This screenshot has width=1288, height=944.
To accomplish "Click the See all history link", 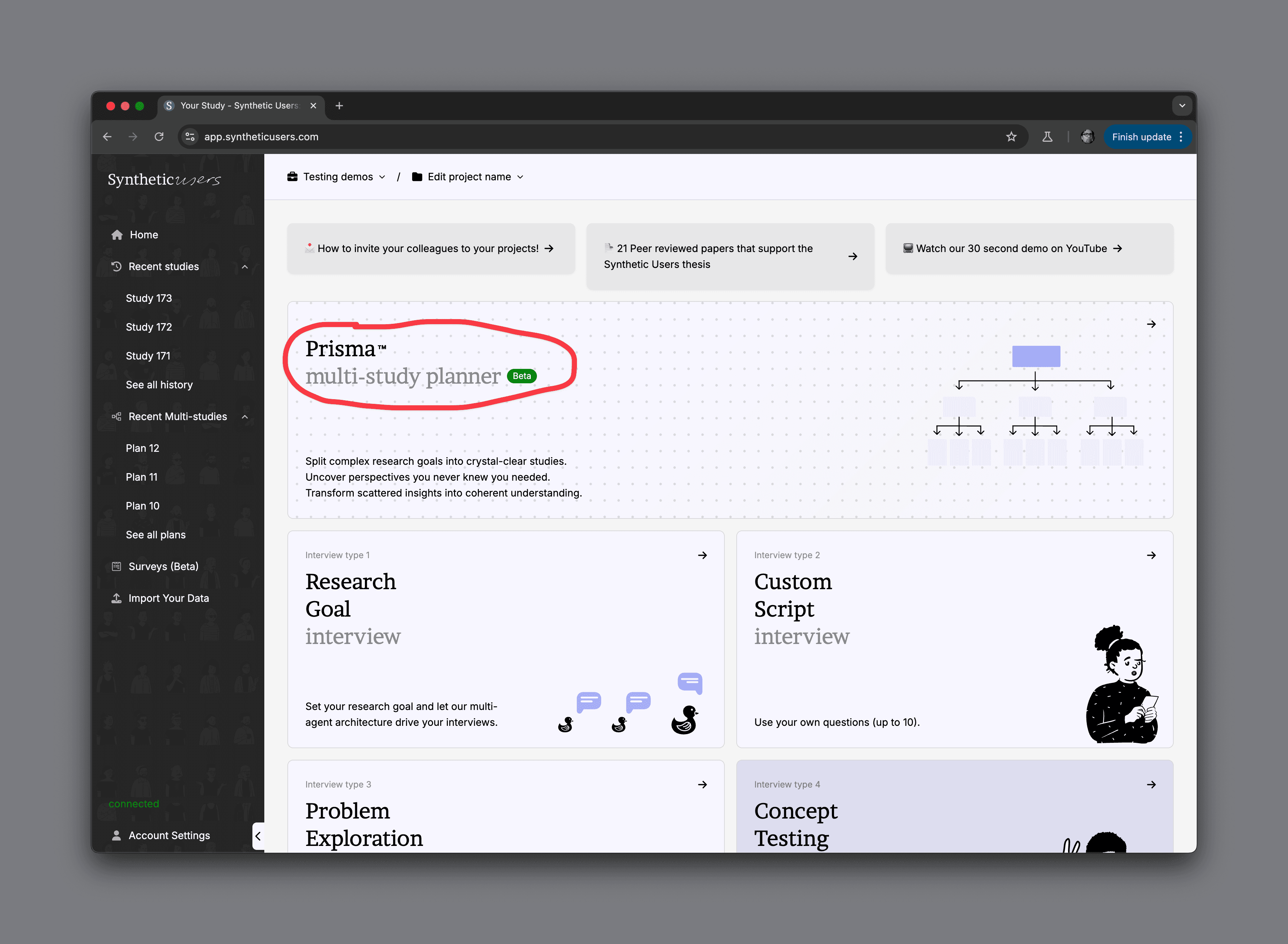I will [x=159, y=385].
